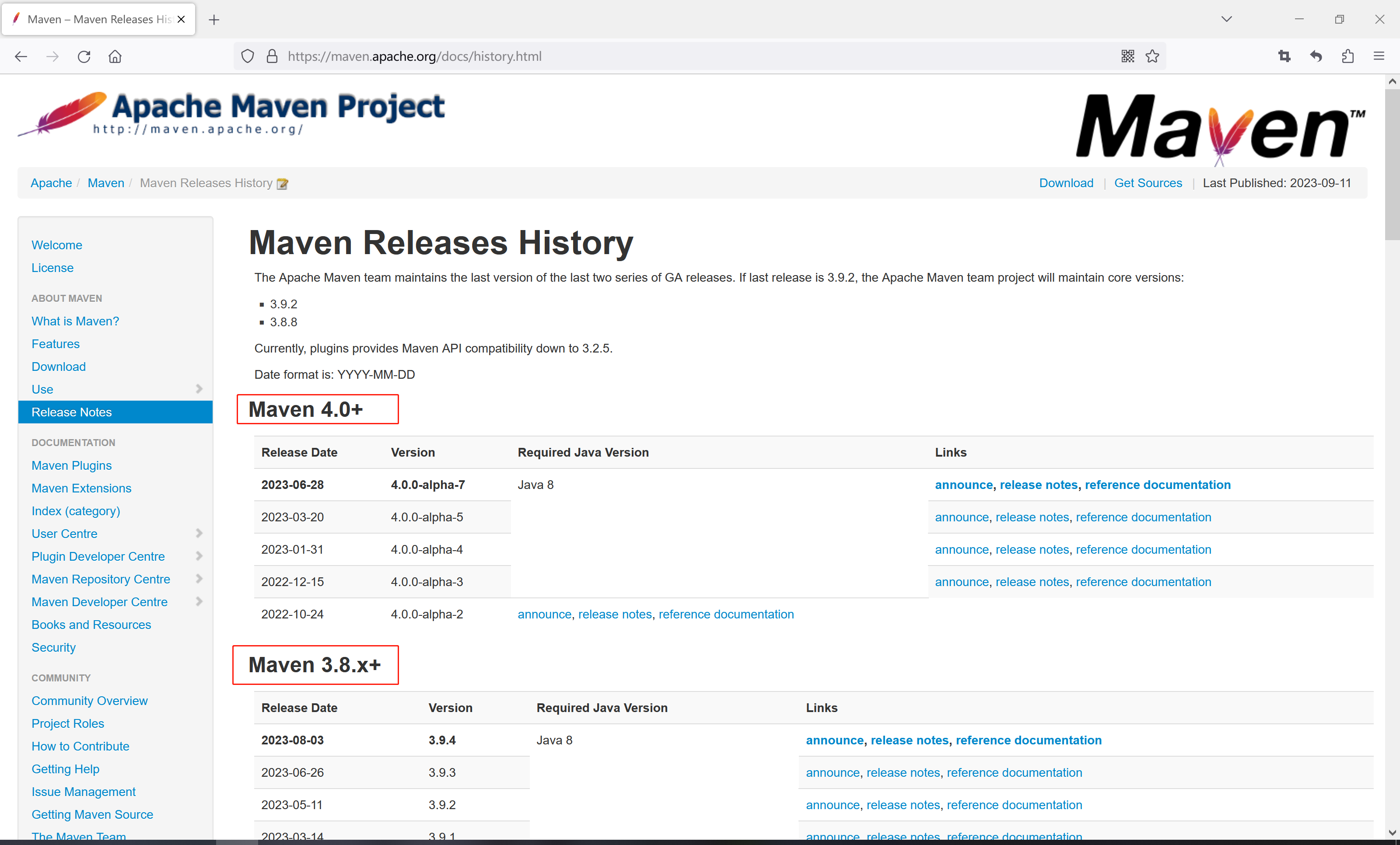Viewport: 1400px width, 845px height.
Task: Click Download link in top right bar
Action: (1066, 183)
